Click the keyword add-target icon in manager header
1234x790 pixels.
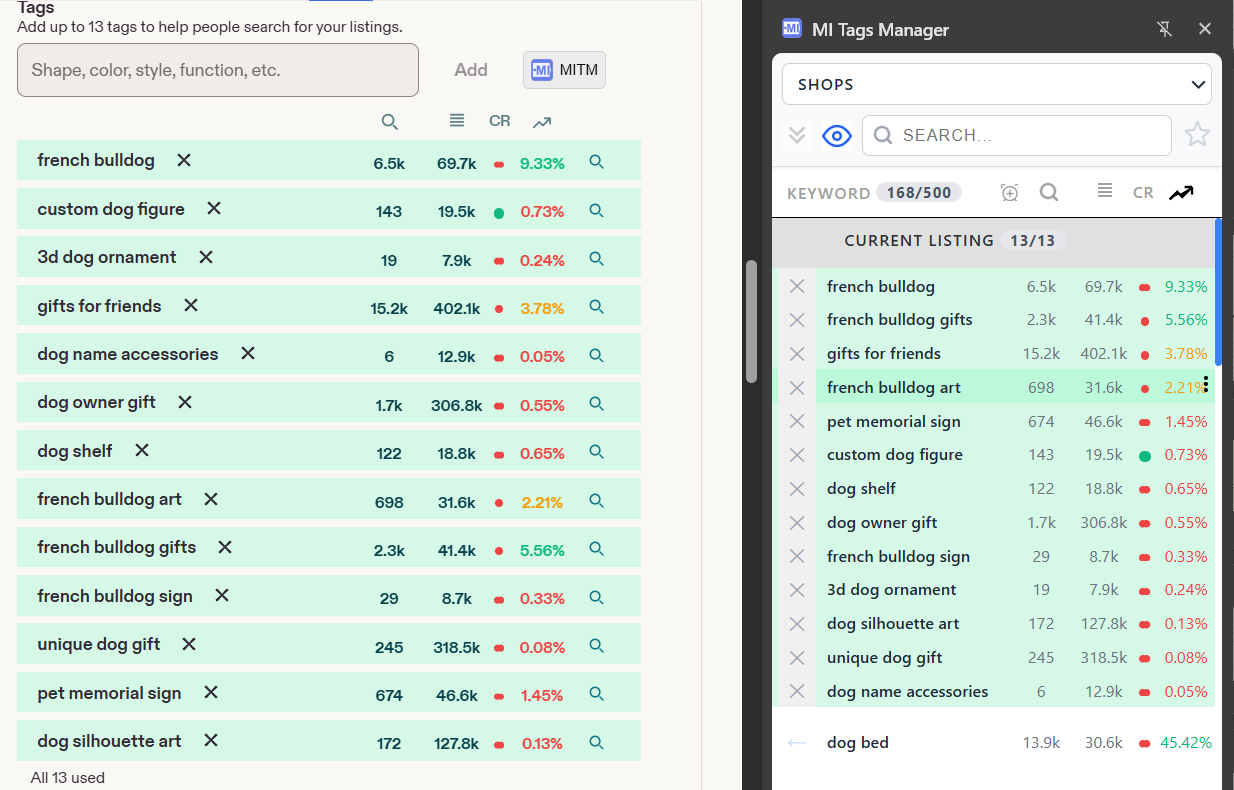click(x=1010, y=192)
